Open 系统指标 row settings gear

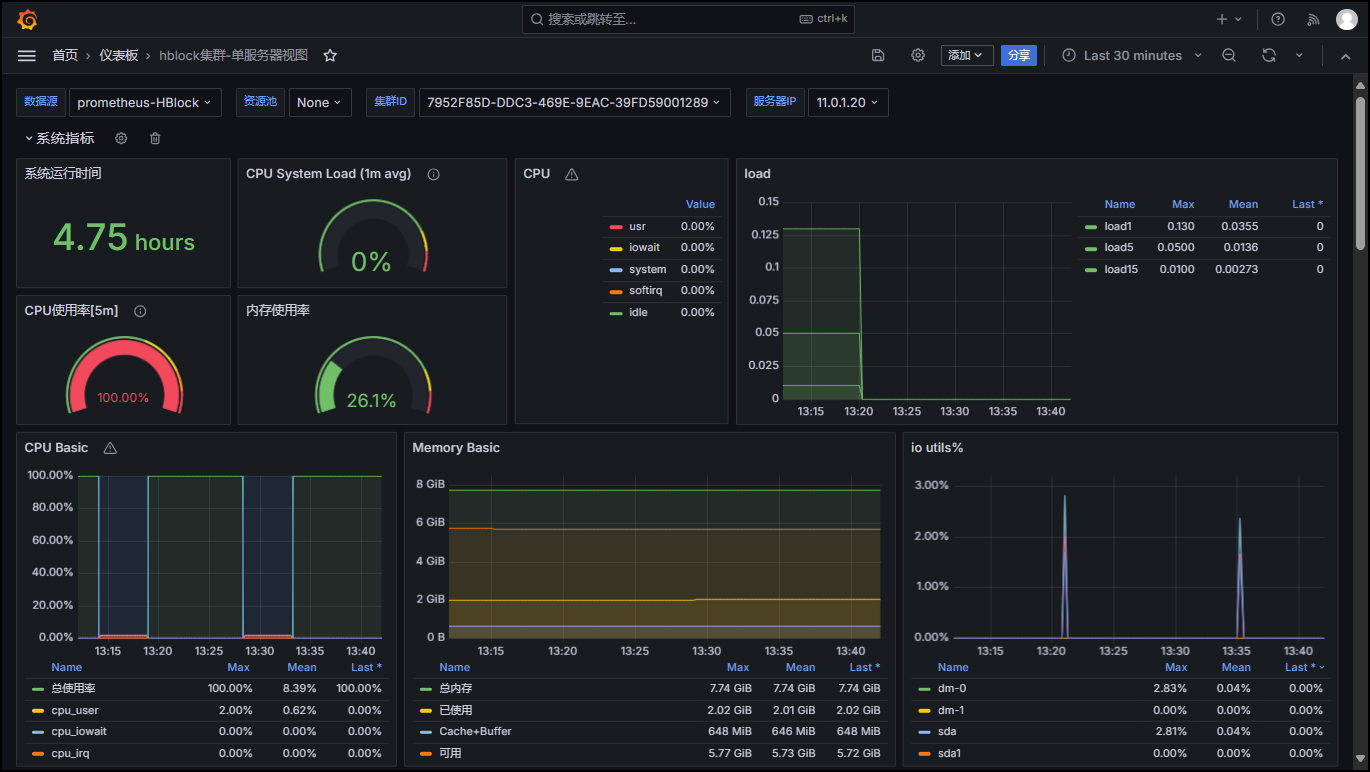[x=121, y=138]
